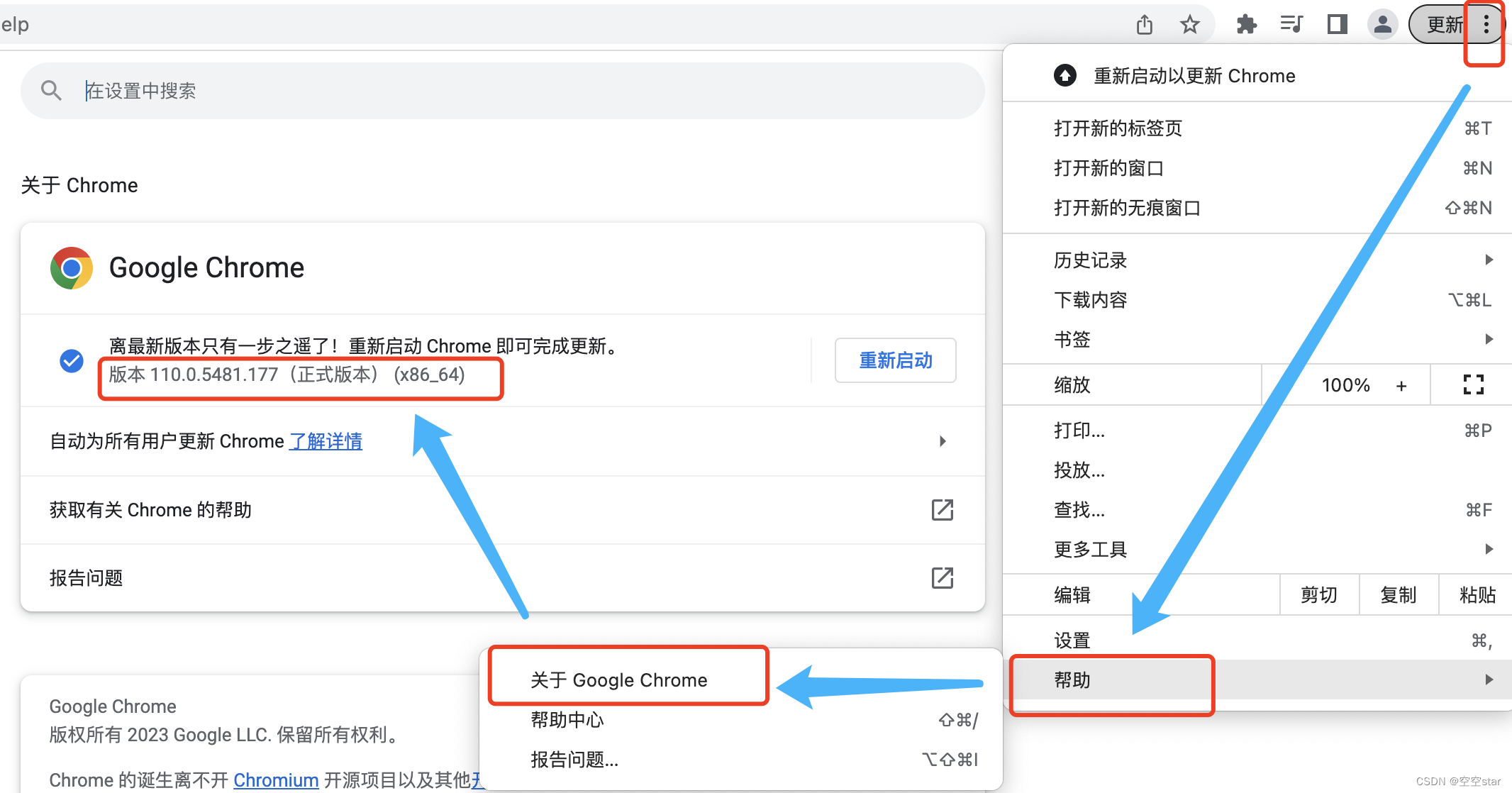Click the 获取有关 Chrome 的帮助 row
This screenshot has width=1512, height=793.
pyautogui.click(x=502, y=510)
